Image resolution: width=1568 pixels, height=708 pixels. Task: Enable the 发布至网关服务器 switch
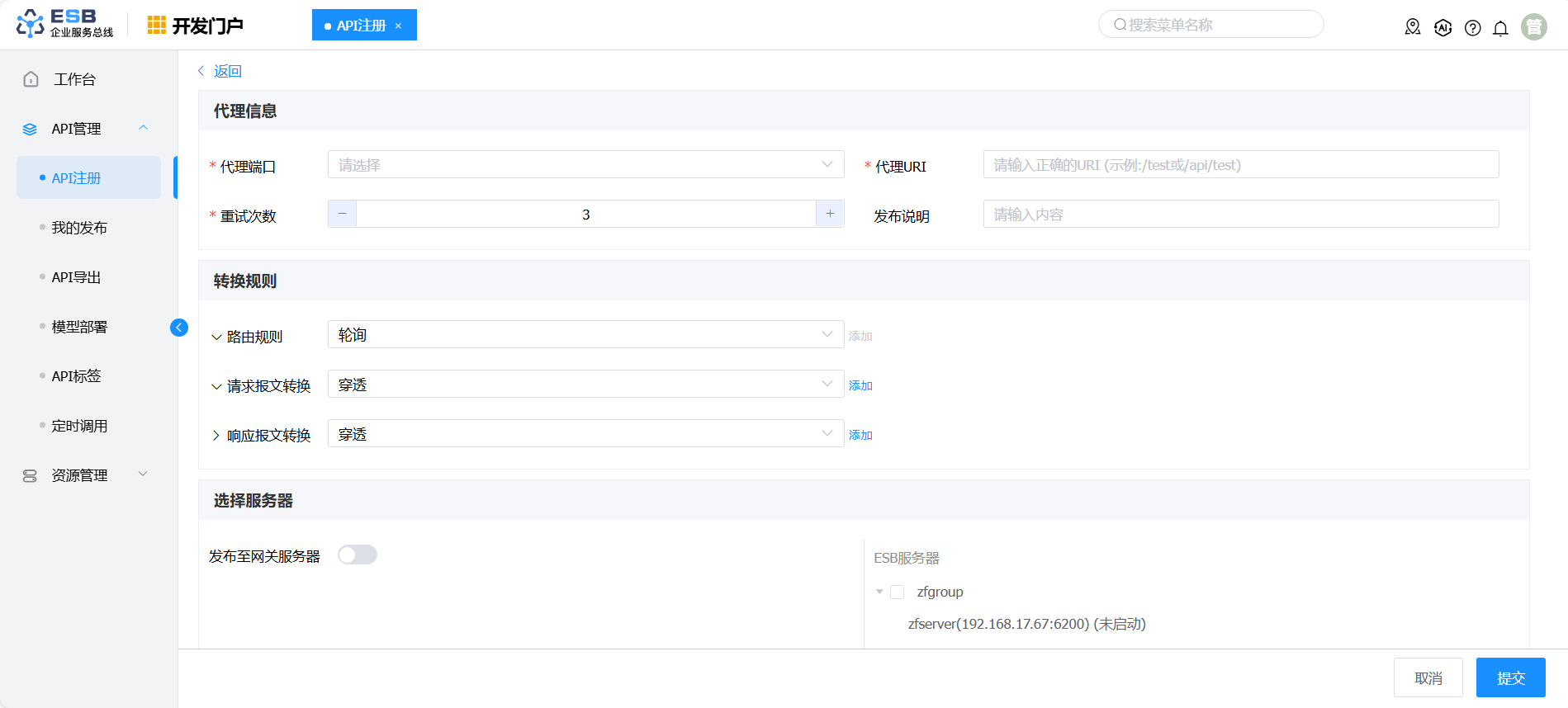pyautogui.click(x=358, y=555)
